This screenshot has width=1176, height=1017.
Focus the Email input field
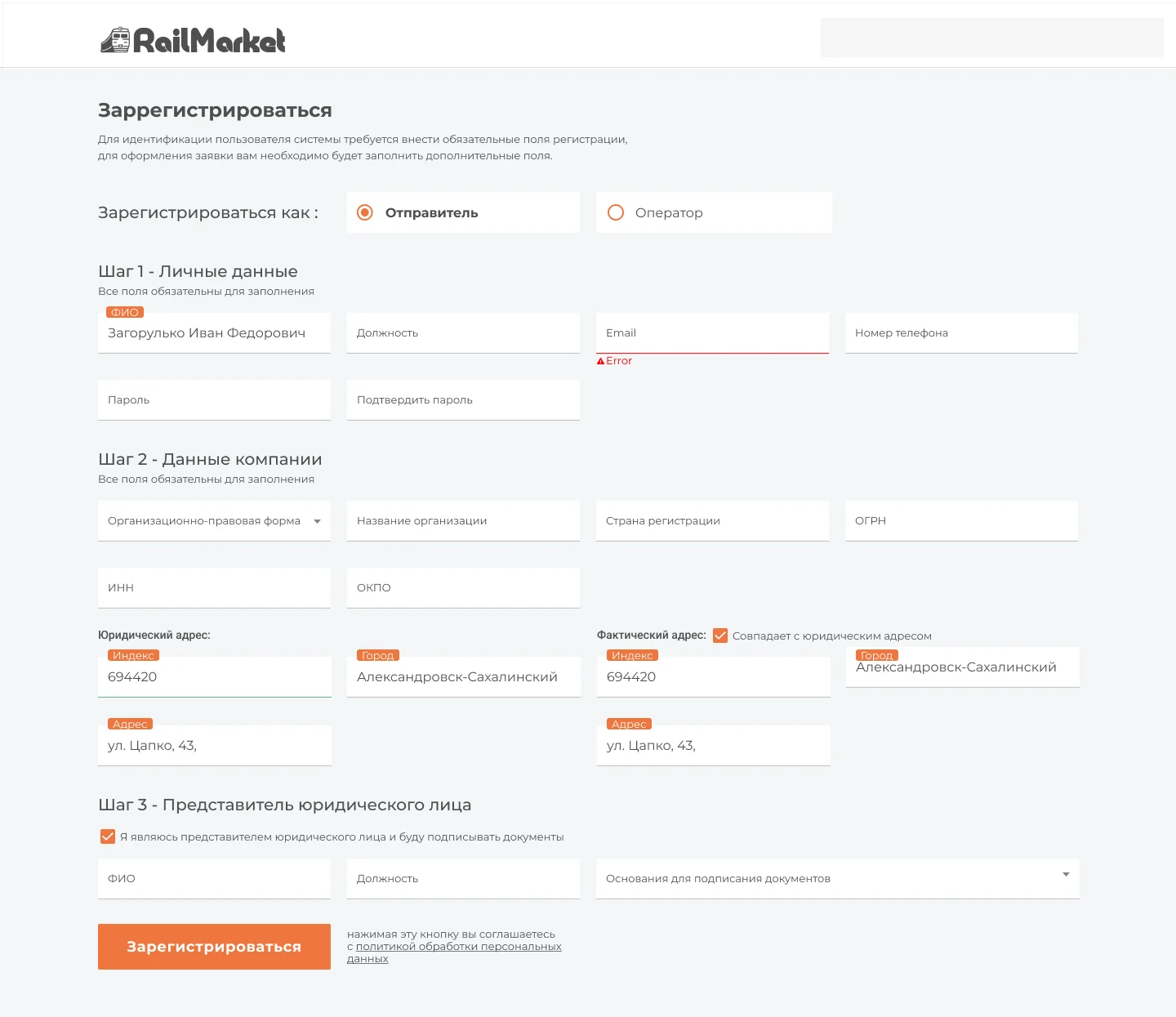coord(712,333)
